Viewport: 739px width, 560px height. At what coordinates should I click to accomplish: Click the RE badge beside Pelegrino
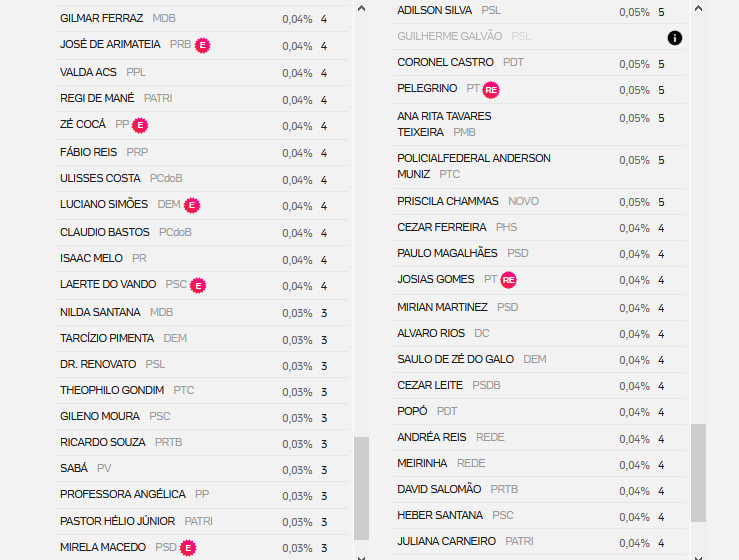(491, 90)
